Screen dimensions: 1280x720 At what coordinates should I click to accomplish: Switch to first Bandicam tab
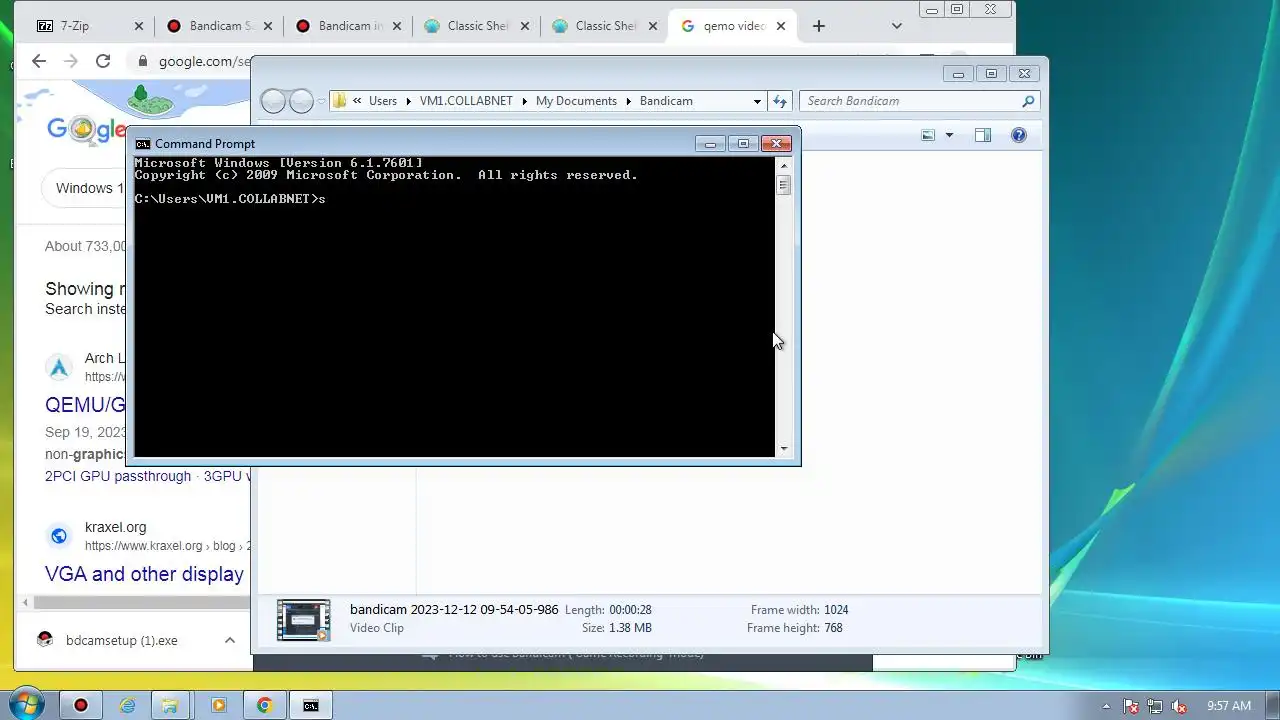click(x=220, y=26)
